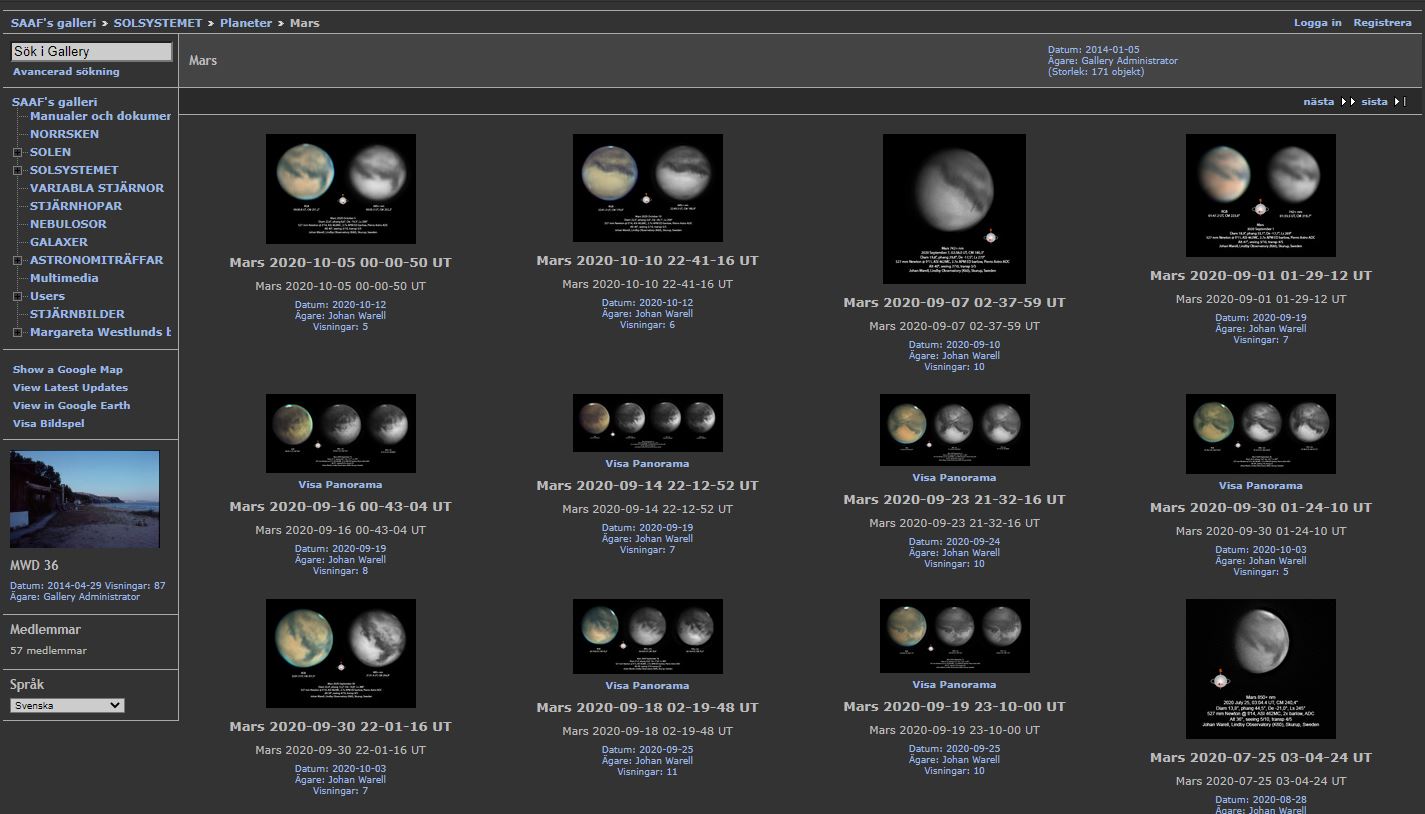Go to Planeter in the breadcrumb

[246, 23]
